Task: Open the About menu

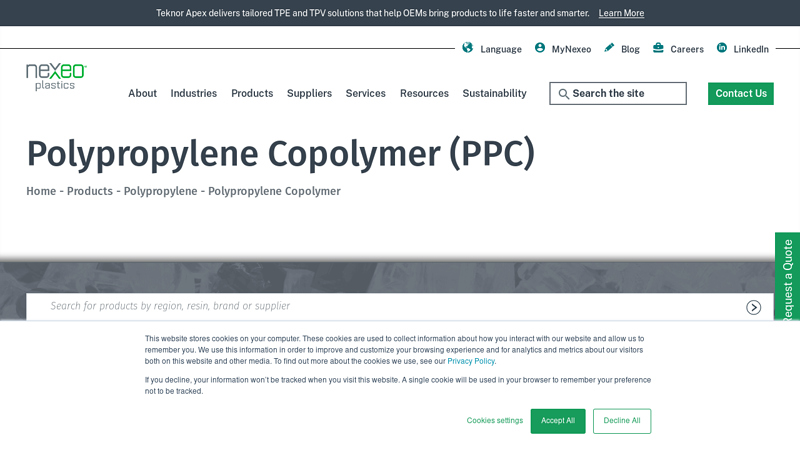Action: pos(142,93)
